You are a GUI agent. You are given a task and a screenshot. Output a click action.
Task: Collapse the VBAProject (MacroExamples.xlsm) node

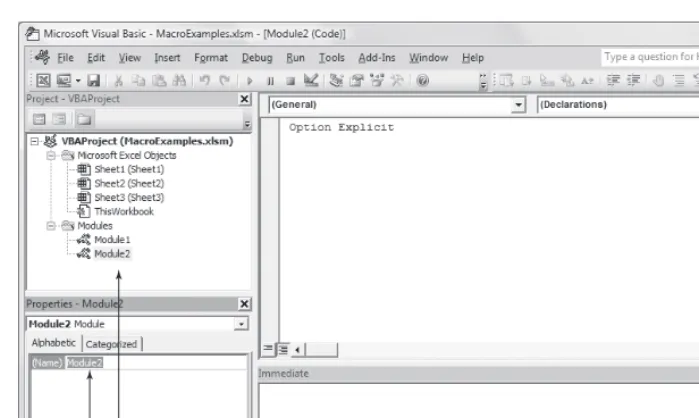tap(34, 141)
